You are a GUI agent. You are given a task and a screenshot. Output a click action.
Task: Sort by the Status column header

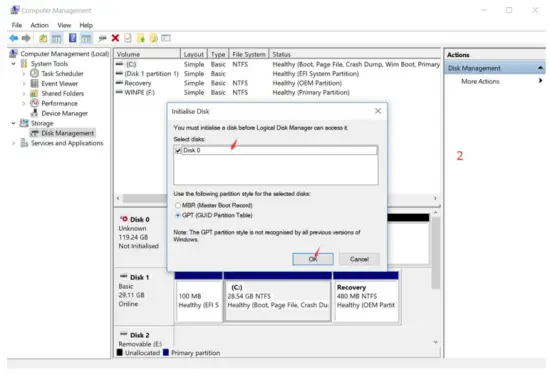355,54
